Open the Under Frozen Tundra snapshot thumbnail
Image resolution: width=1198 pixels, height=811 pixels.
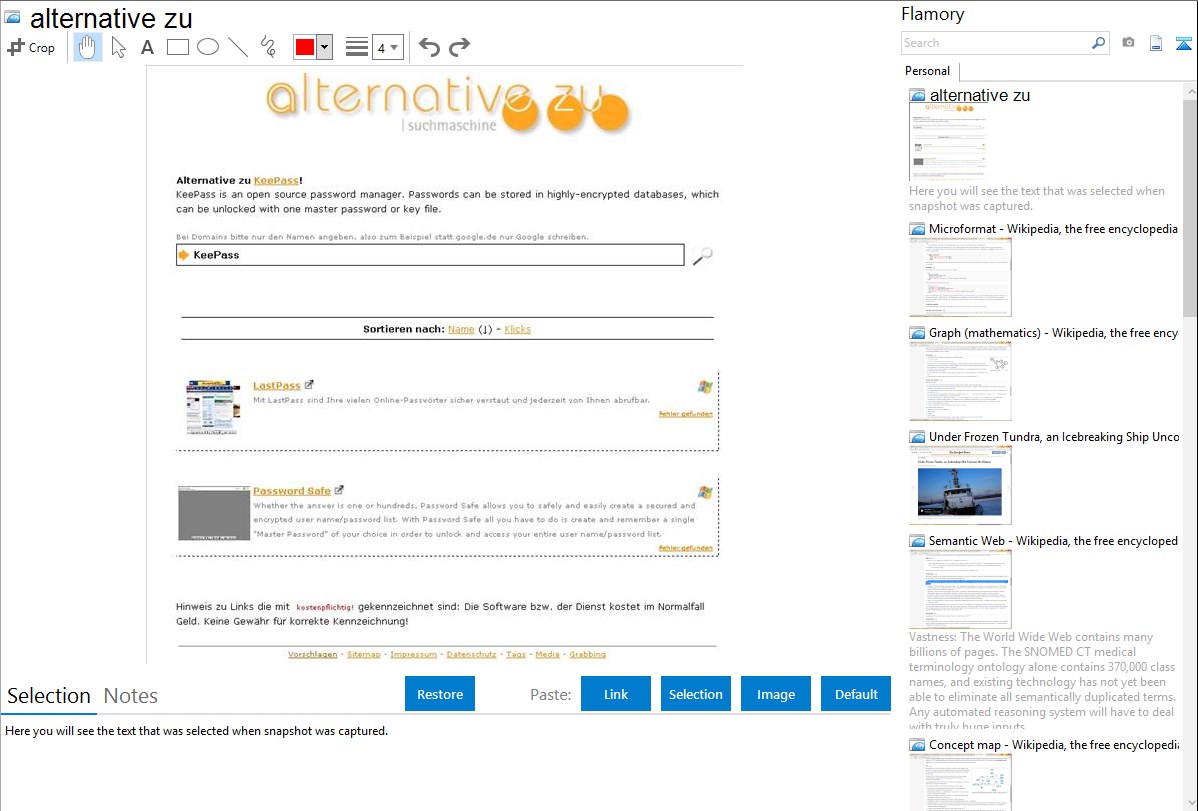960,485
